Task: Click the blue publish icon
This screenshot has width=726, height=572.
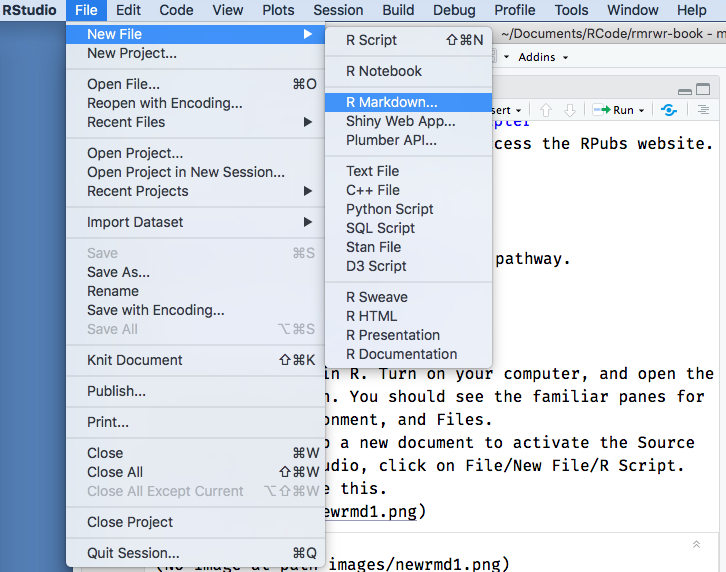Action: coord(669,110)
